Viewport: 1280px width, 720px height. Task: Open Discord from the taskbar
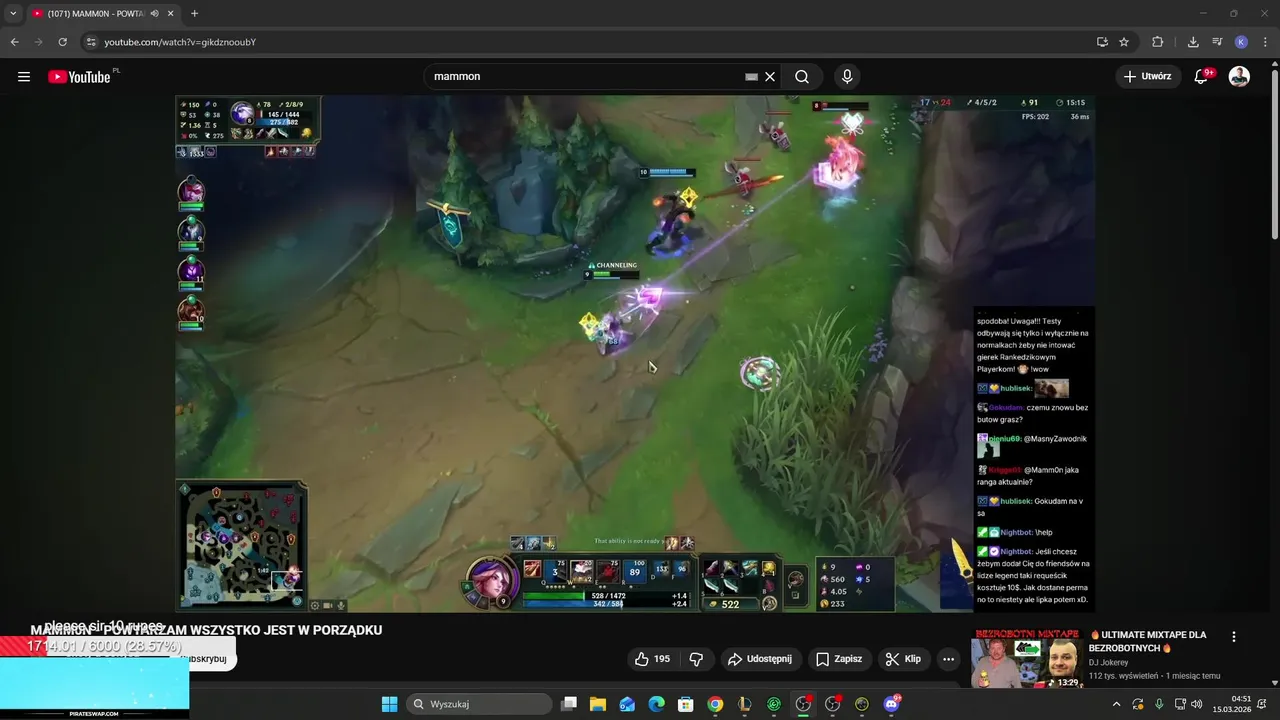[x=891, y=704]
